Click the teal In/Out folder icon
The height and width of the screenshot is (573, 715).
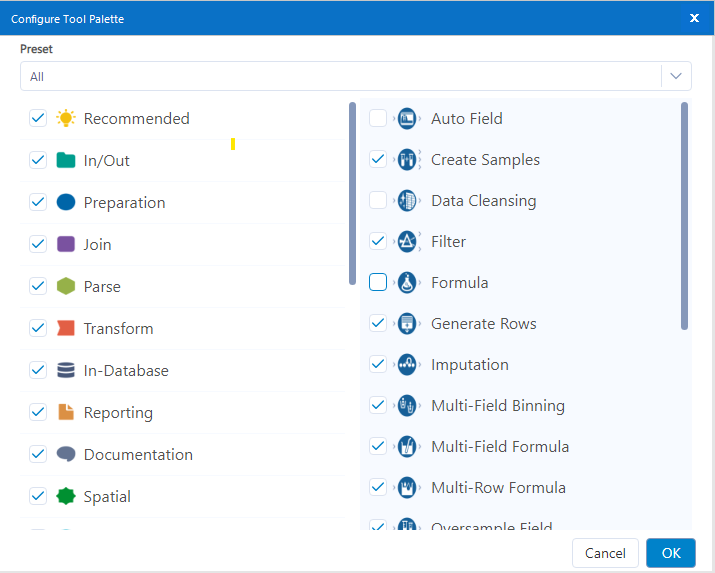point(66,160)
